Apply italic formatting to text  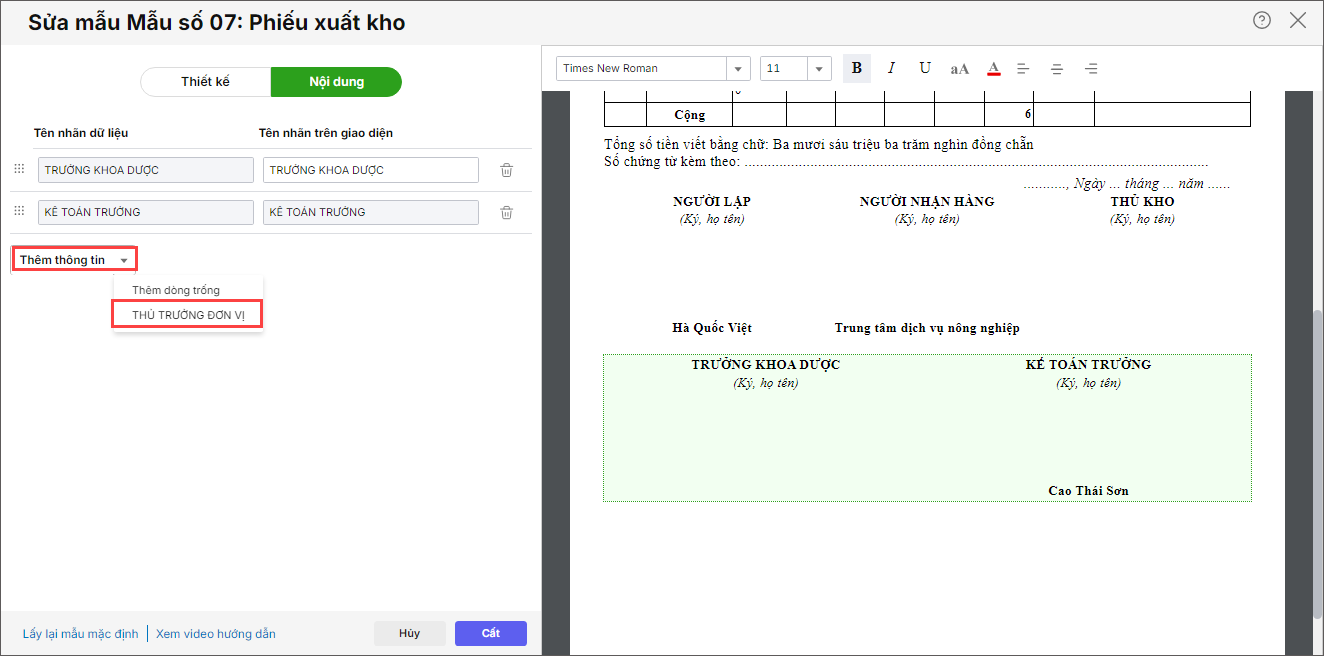[x=891, y=68]
